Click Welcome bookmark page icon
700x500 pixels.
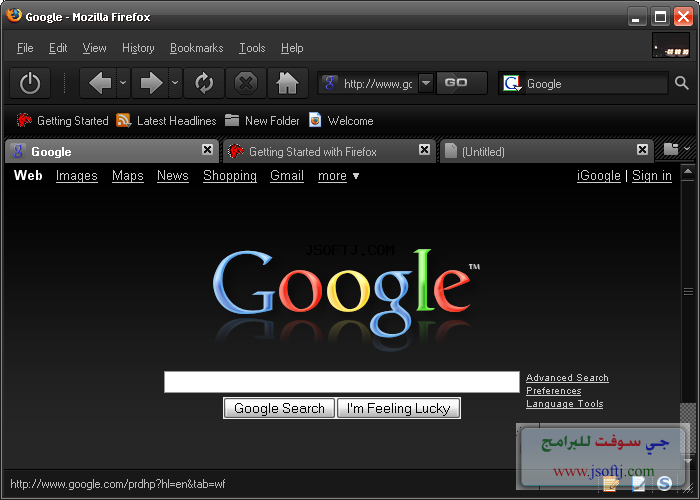click(315, 121)
